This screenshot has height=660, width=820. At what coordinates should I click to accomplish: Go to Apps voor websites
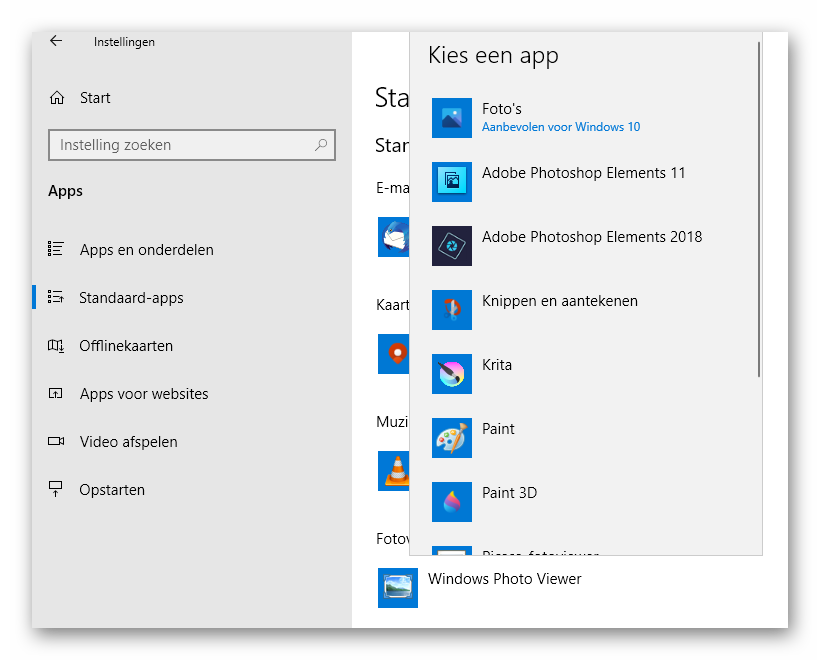point(144,394)
